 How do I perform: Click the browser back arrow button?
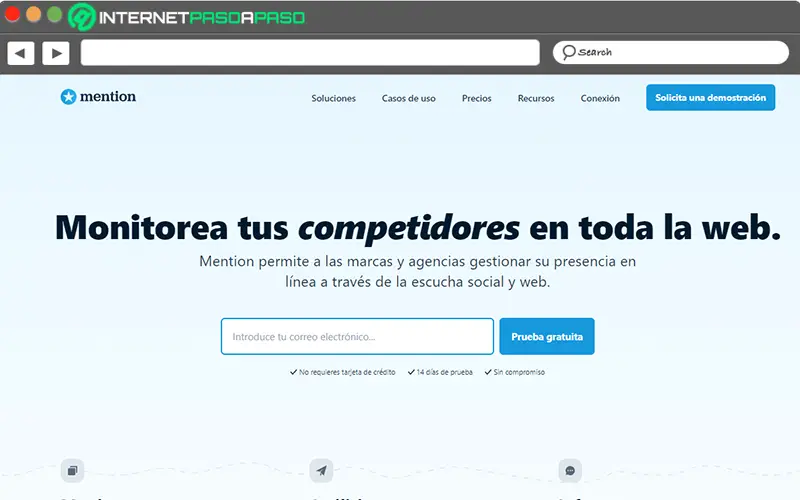coord(21,53)
